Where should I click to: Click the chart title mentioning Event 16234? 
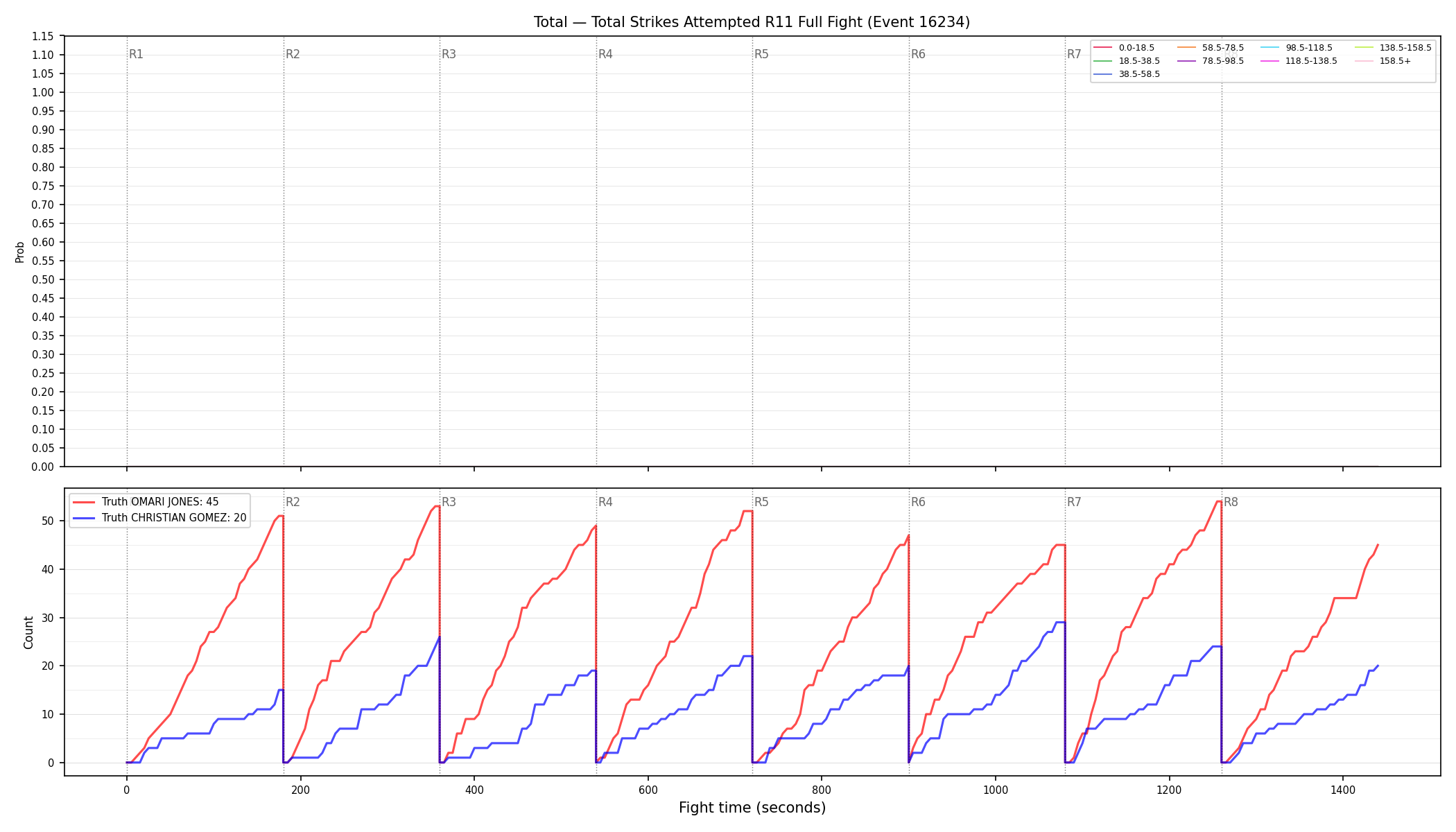click(752, 22)
